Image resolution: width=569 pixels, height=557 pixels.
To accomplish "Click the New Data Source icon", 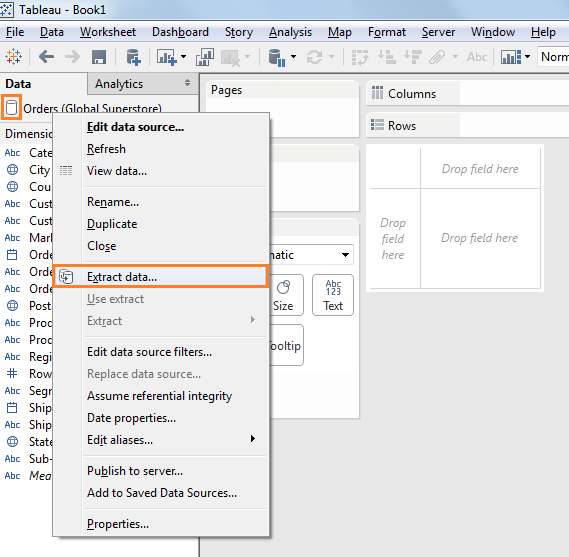I will click(133, 57).
